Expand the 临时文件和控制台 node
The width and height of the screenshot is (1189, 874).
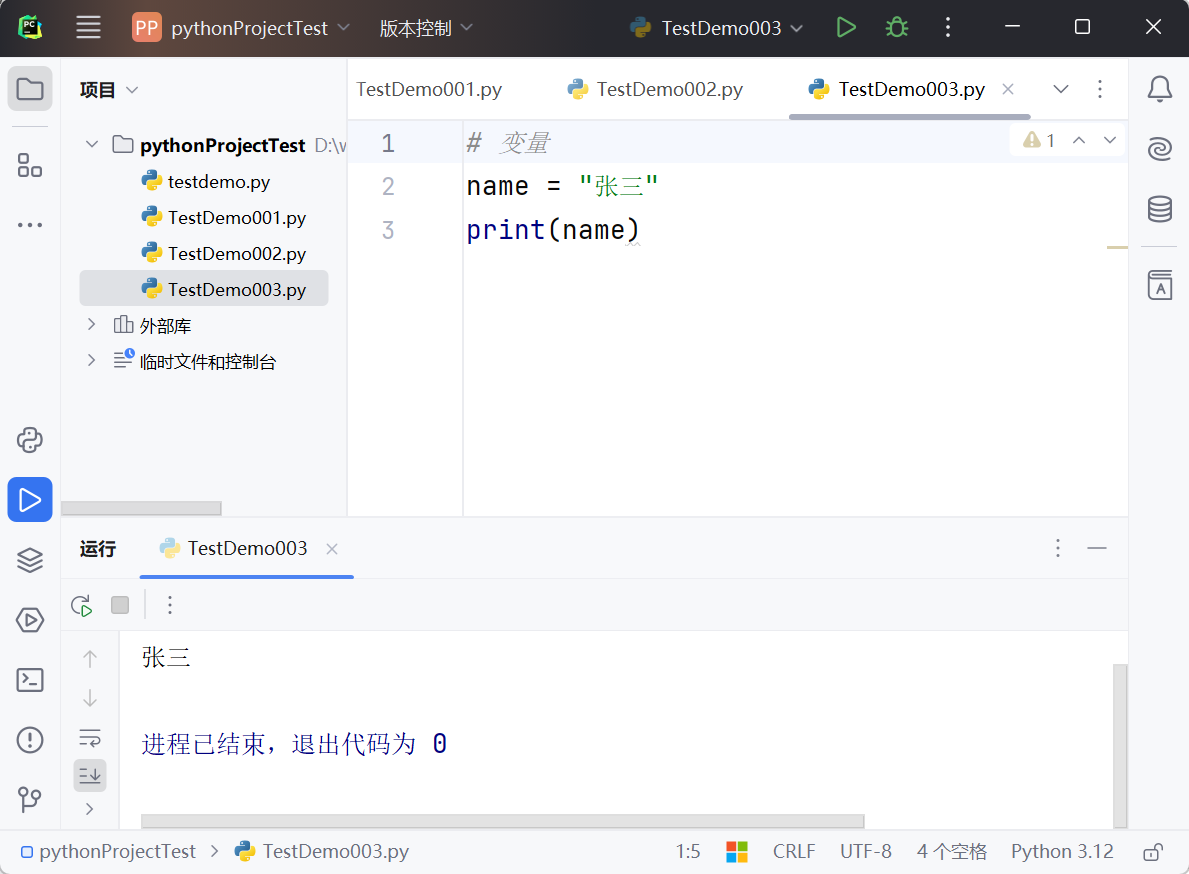point(92,360)
